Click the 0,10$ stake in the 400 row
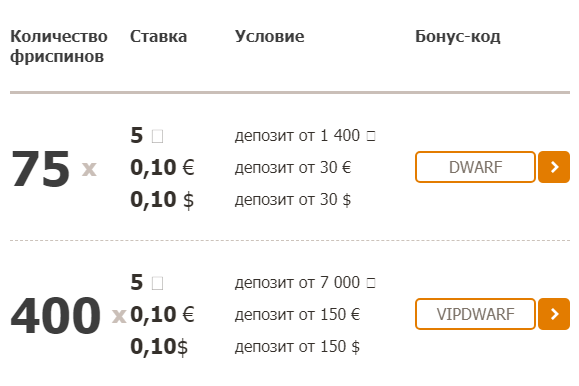579x386 pixels. 159,347
